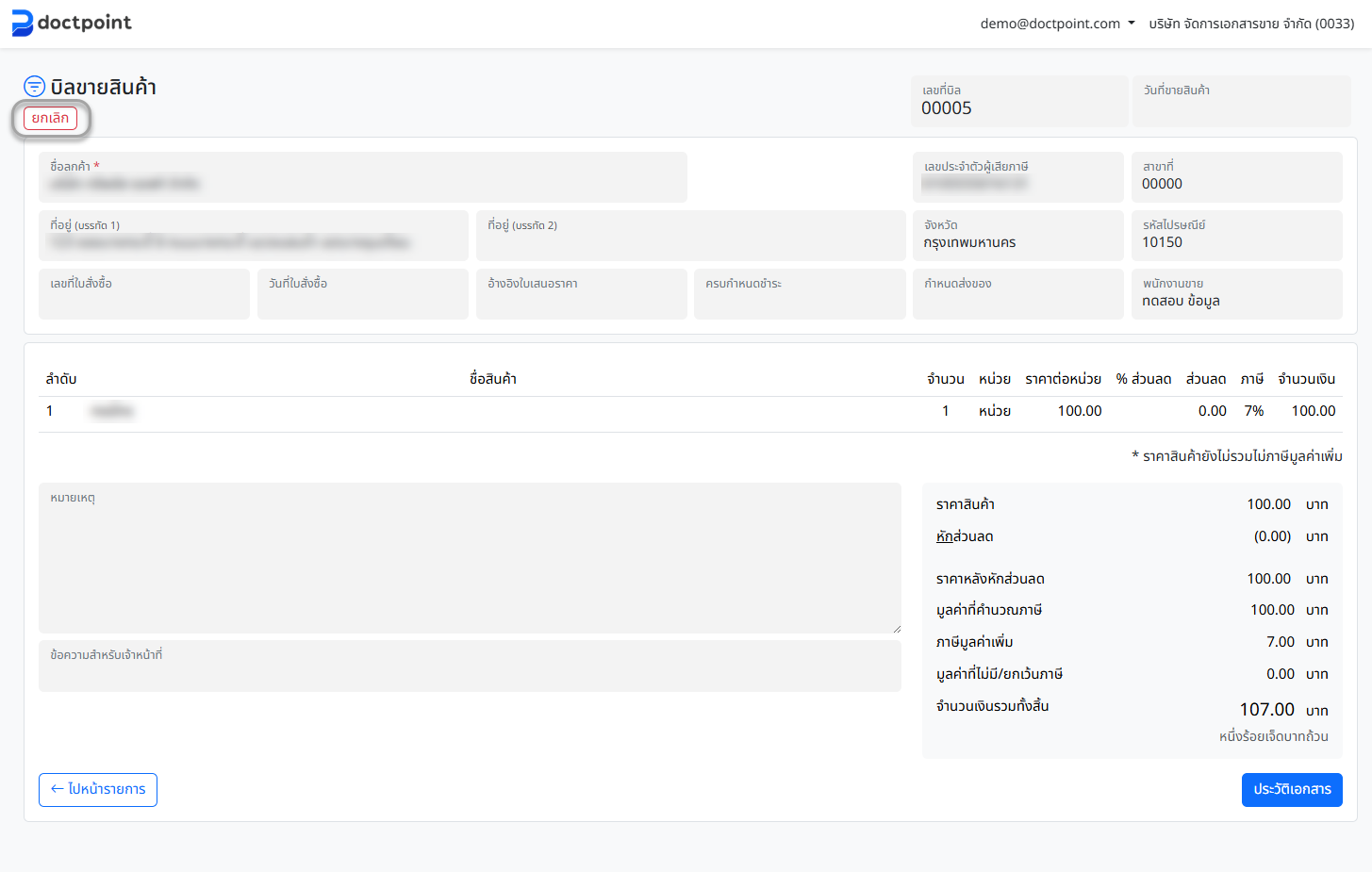The width and height of the screenshot is (1372, 872).
Task: Go back with ไปหน้ารายการ button
Action: [x=98, y=790]
